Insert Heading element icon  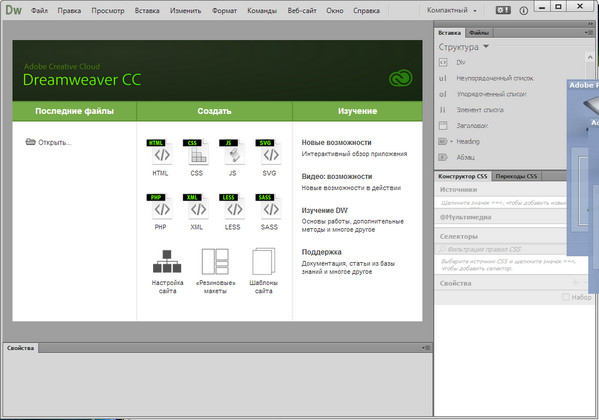pyautogui.click(x=442, y=141)
